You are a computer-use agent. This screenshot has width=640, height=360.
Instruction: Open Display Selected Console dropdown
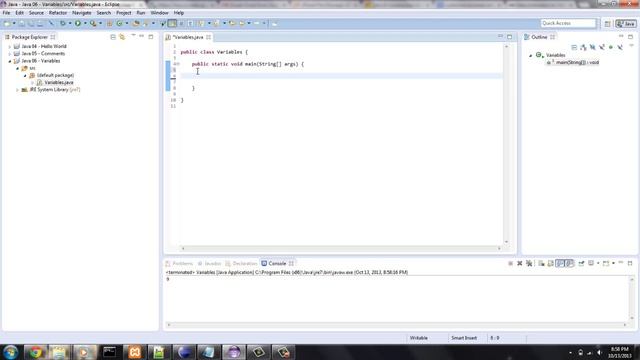tap(598, 264)
